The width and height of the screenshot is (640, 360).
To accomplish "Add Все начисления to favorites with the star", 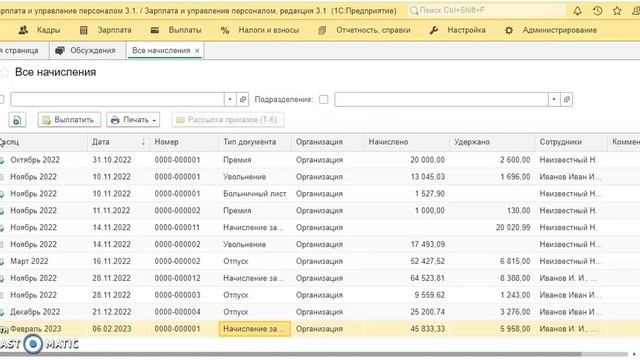I will 4,73.
